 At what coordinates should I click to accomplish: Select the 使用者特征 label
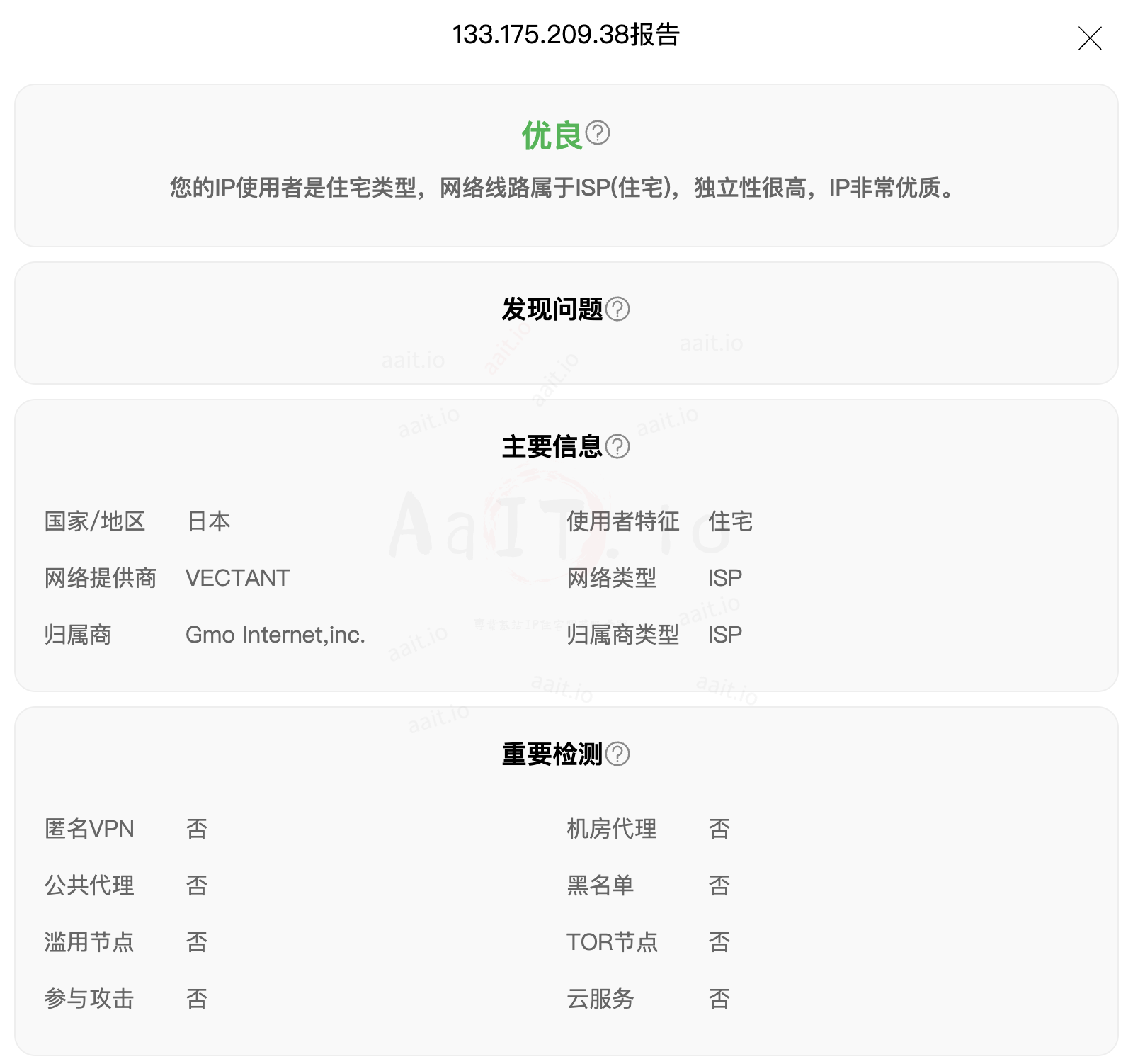623,521
